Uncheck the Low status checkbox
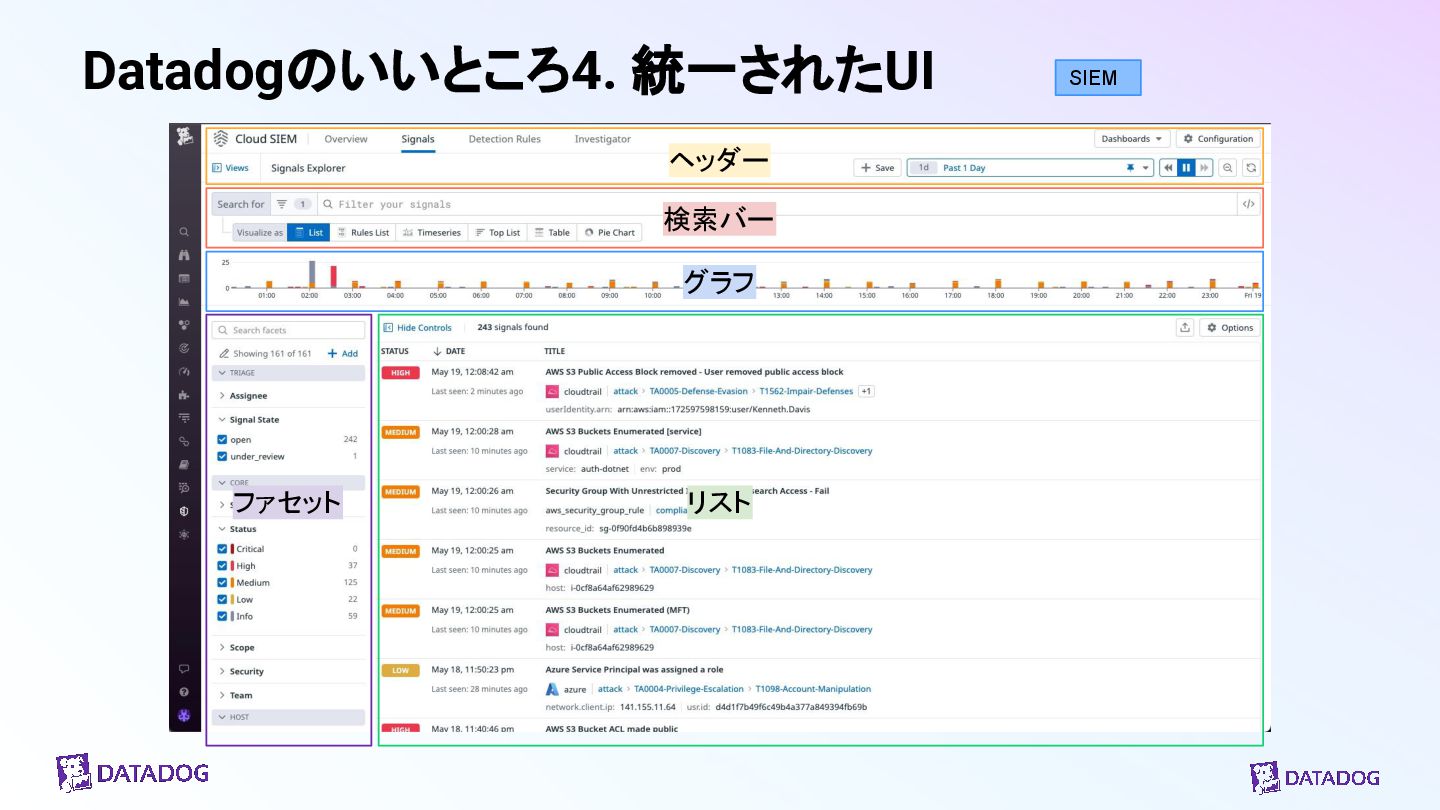 222,600
